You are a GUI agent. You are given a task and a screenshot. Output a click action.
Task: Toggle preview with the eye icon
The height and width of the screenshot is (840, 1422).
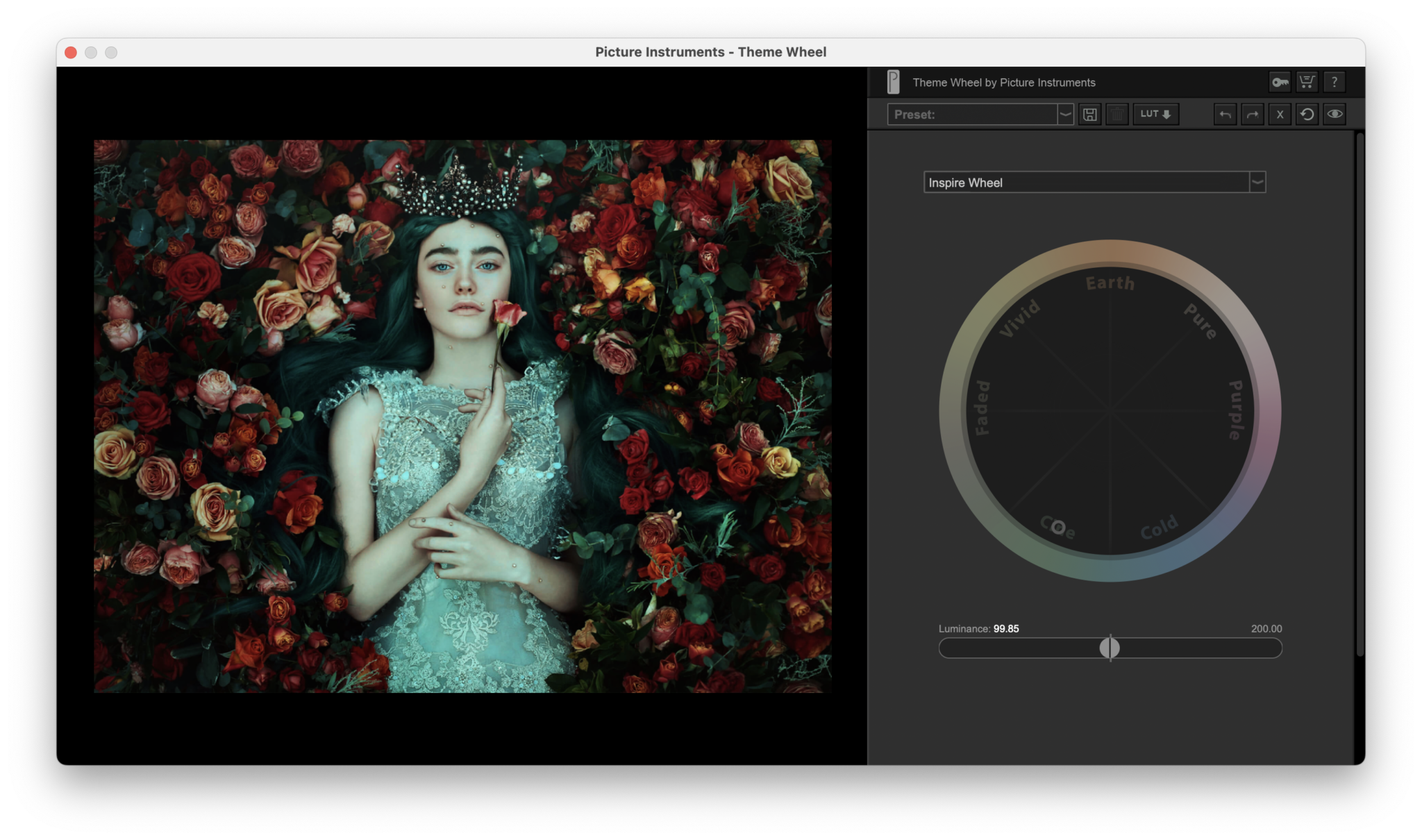point(1335,115)
